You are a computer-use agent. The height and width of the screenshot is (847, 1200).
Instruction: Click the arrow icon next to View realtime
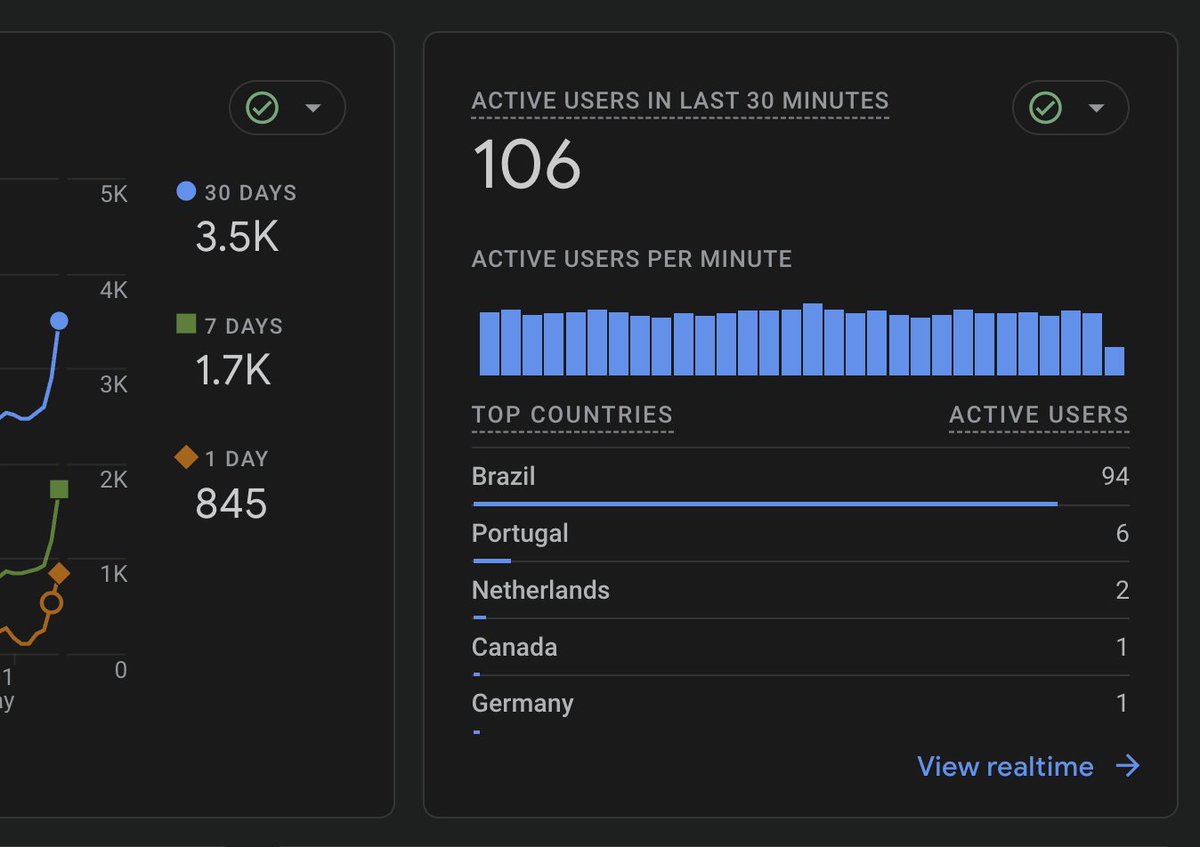(x=1127, y=767)
